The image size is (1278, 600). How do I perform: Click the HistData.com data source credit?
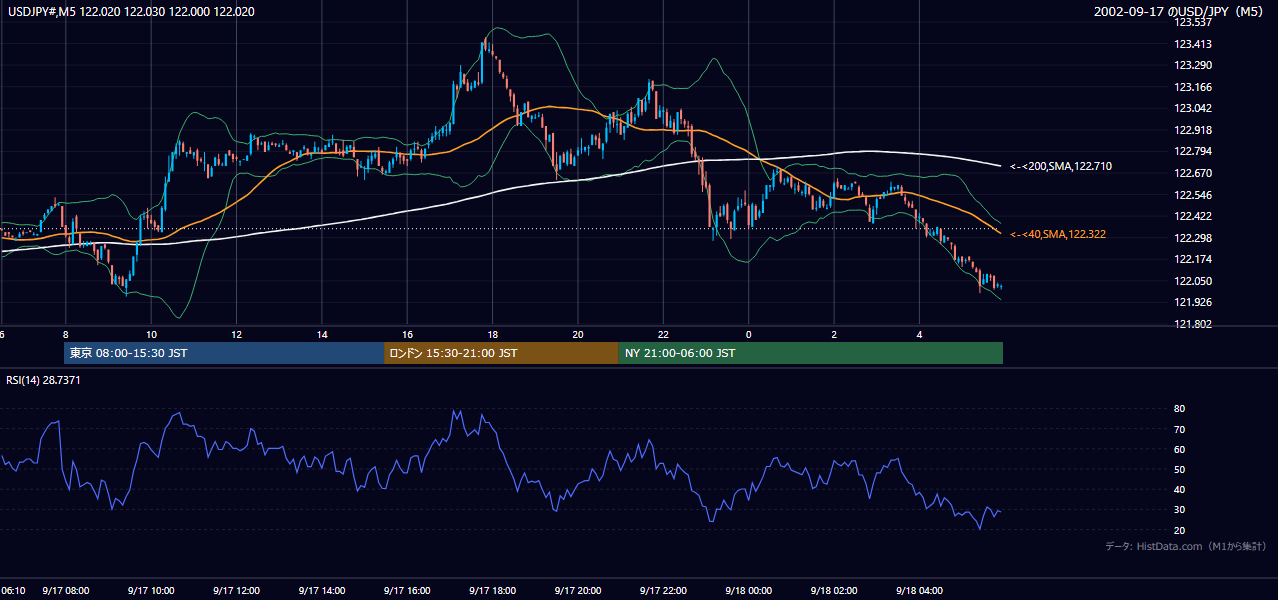pyautogui.click(x=1186, y=546)
